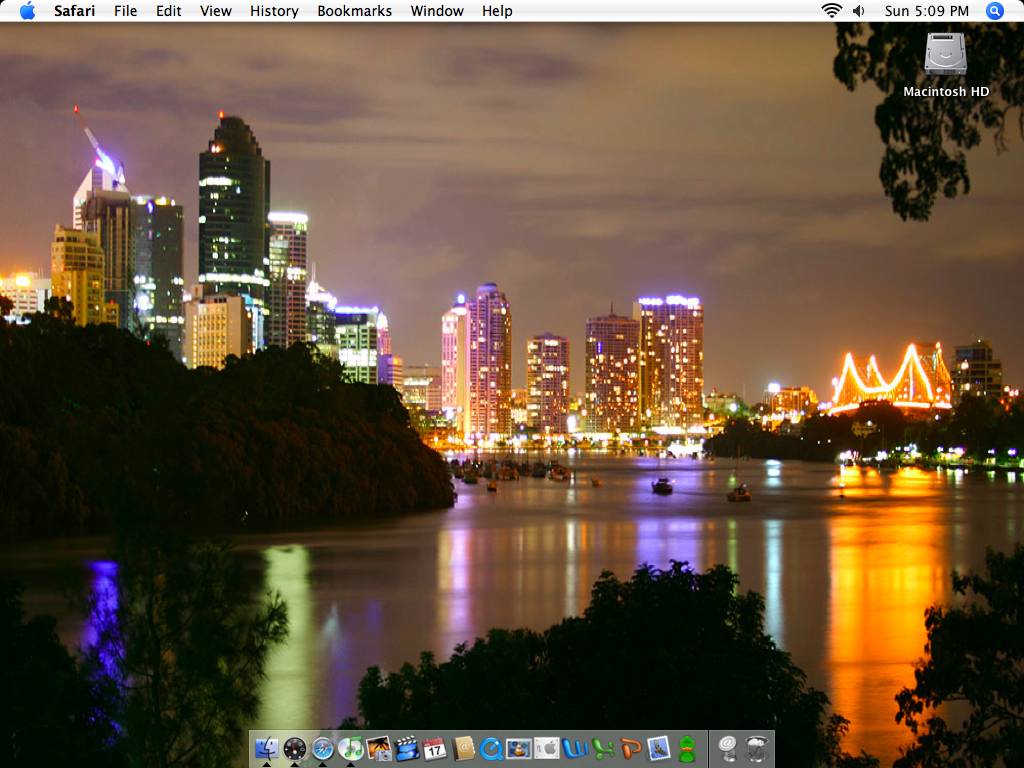1024x768 pixels.
Task: Open the History menu
Action: click(x=274, y=11)
